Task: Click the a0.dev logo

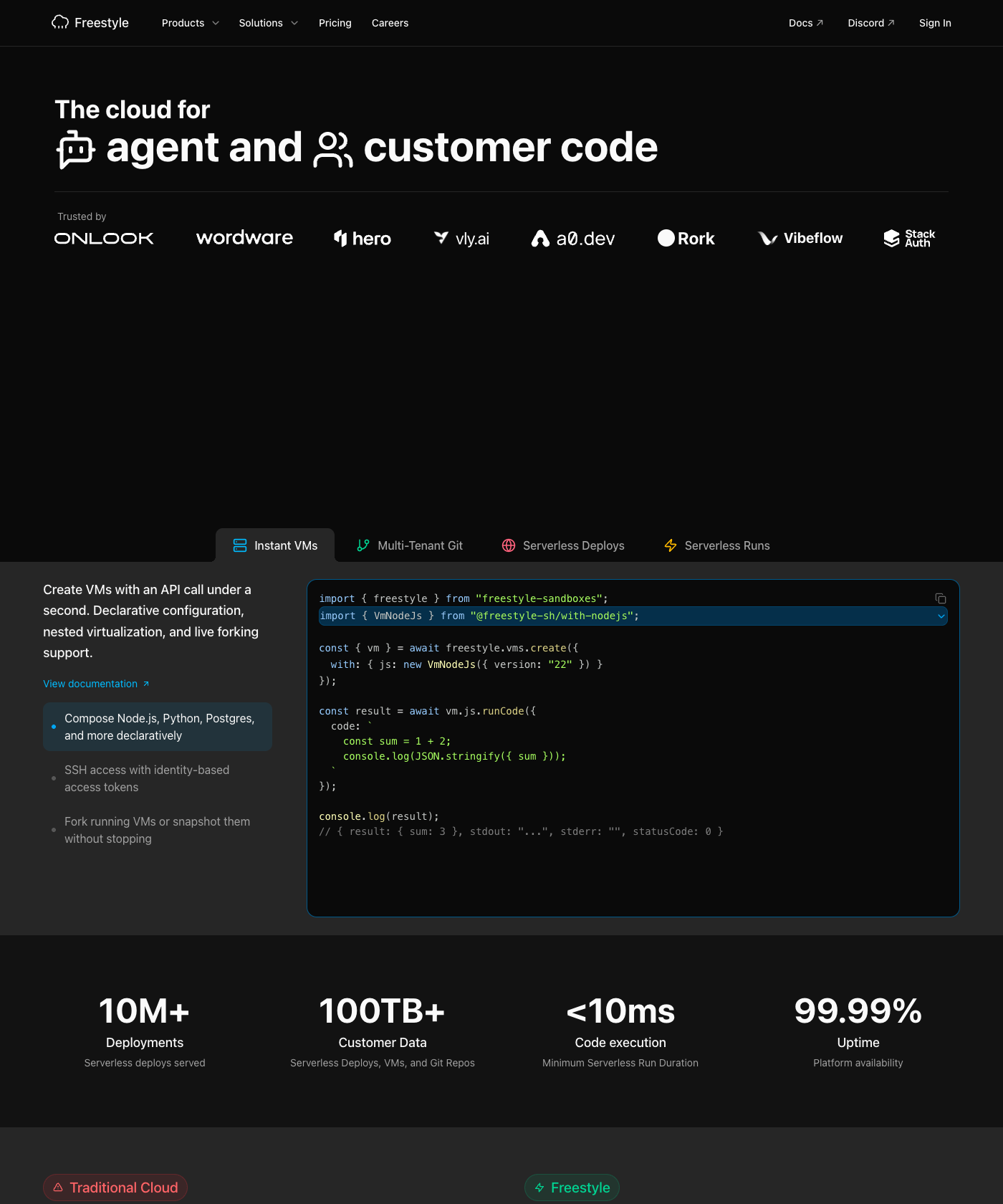Action: pyautogui.click(x=573, y=239)
